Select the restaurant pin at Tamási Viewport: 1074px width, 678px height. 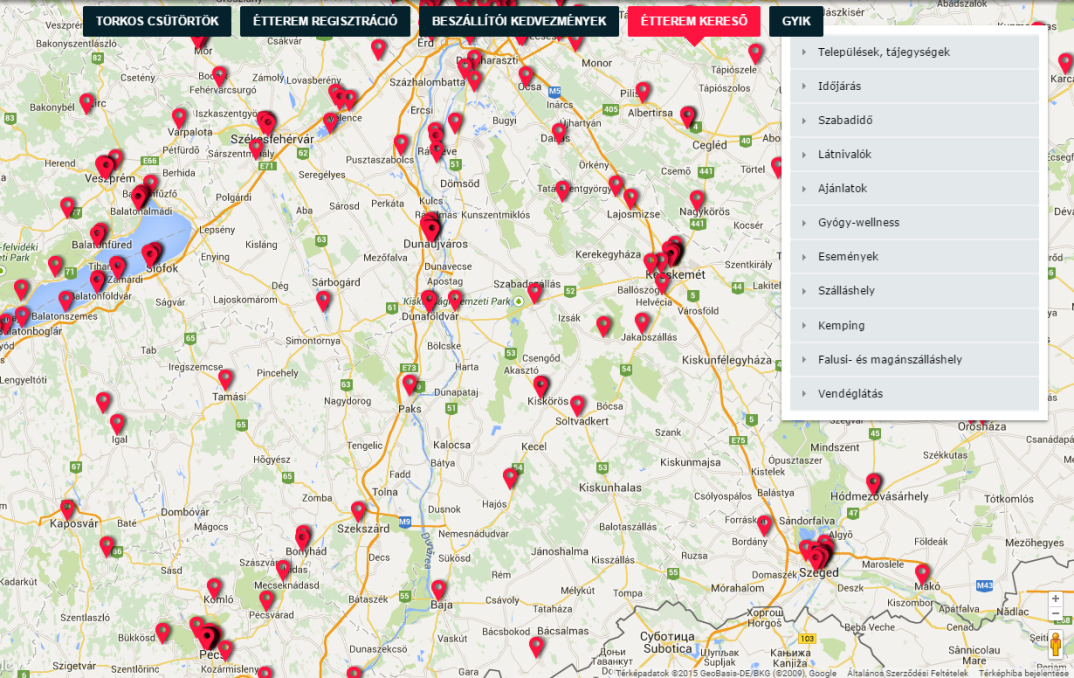226,379
